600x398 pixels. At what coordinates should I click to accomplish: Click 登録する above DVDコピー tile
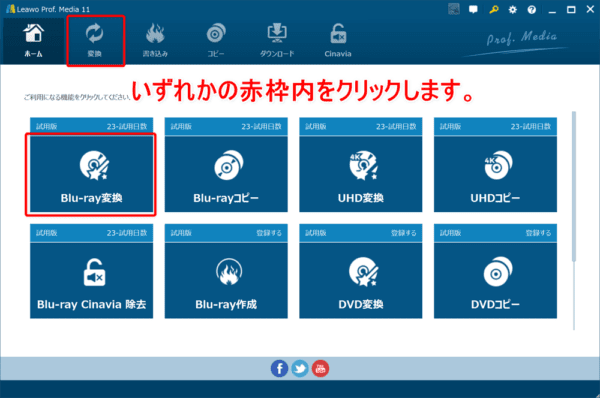[x=538, y=233]
